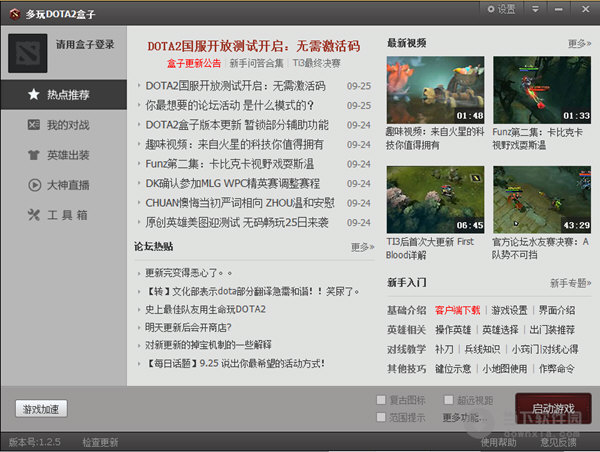Enable the 复古图标 checkbox
Viewport: 600px width, 452px height.
(x=381, y=400)
